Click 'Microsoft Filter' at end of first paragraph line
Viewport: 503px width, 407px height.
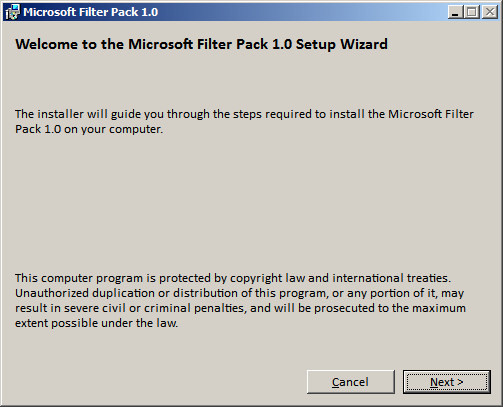(x=431, y=114)
